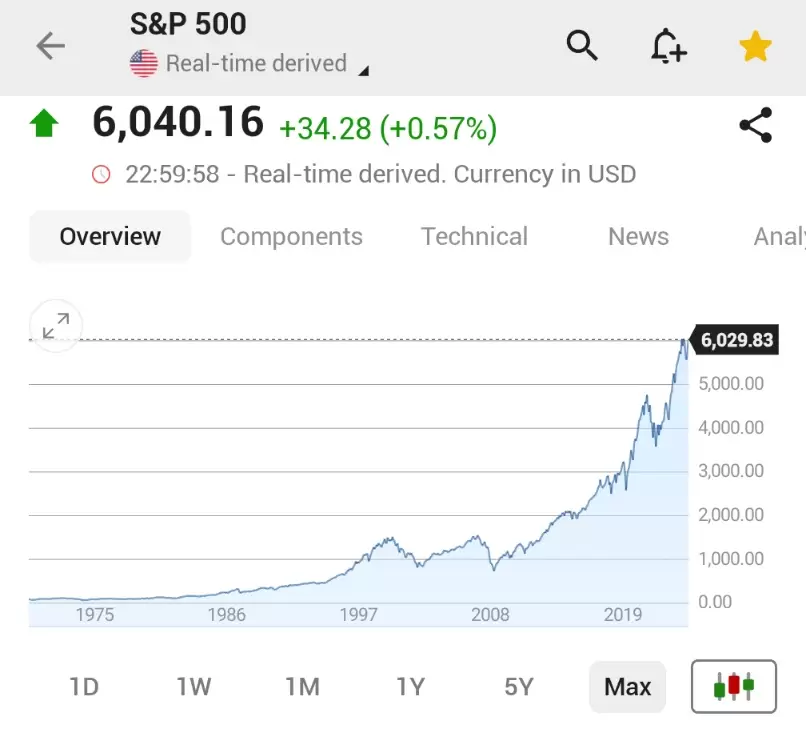The width and height of the screenshot is (806, 742).
Task: Select the Overview tab
Action: 110,237
